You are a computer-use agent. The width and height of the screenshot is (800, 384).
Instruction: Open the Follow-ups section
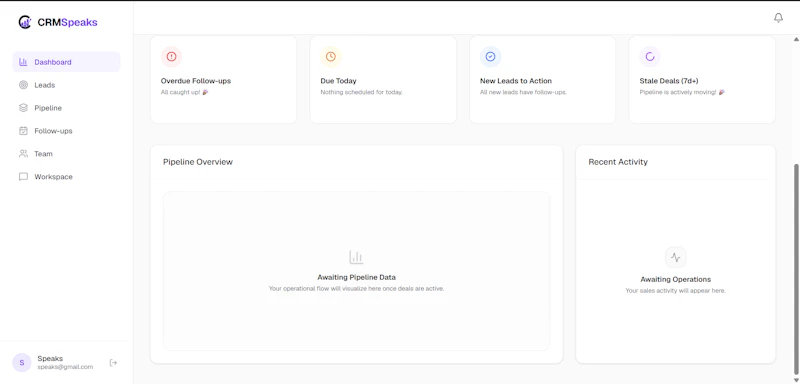pyautogui.click(x=66, y=131)
